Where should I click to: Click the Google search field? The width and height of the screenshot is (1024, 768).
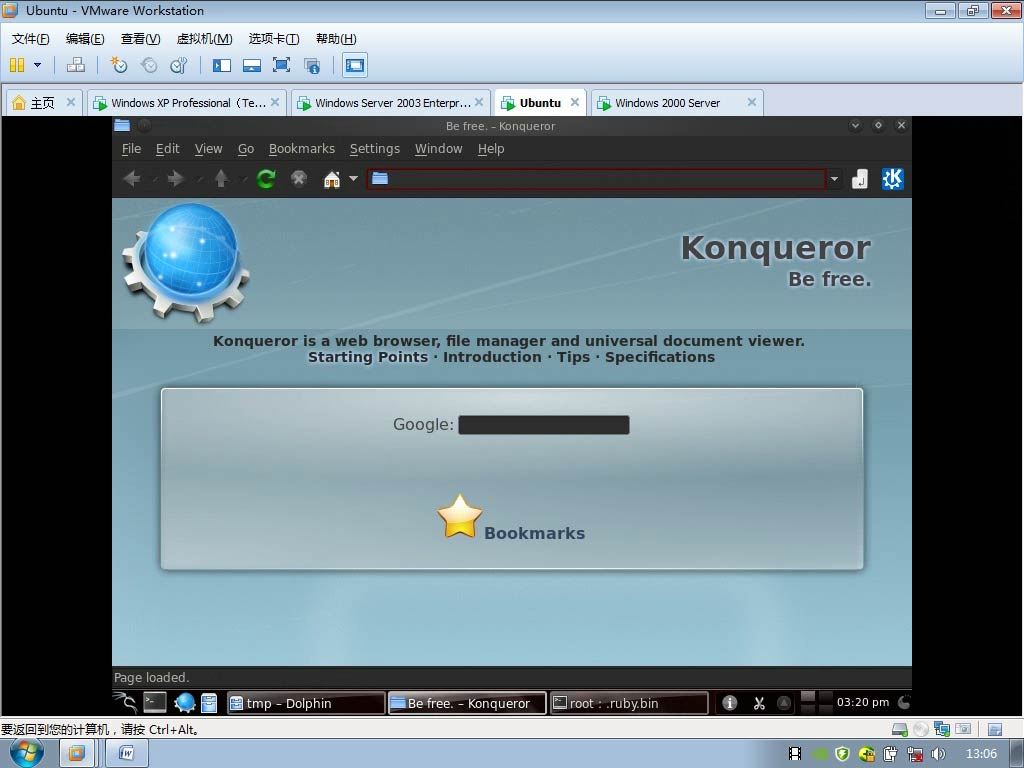[544, 424]
